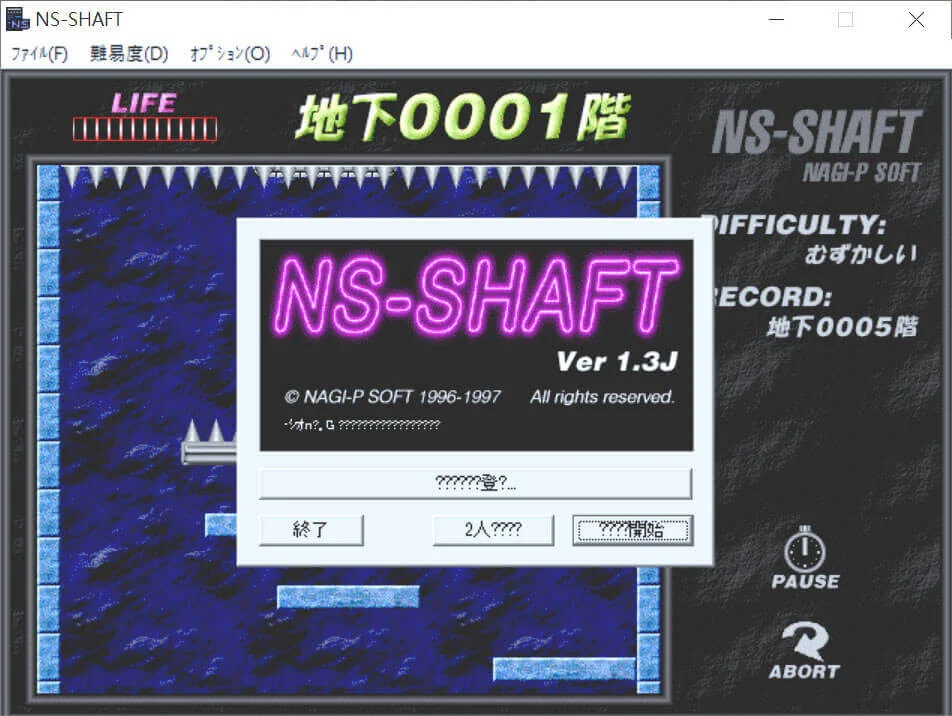
Task: Open the 難易度(D) difficulty menu
Action: click(x=129, y=54)
